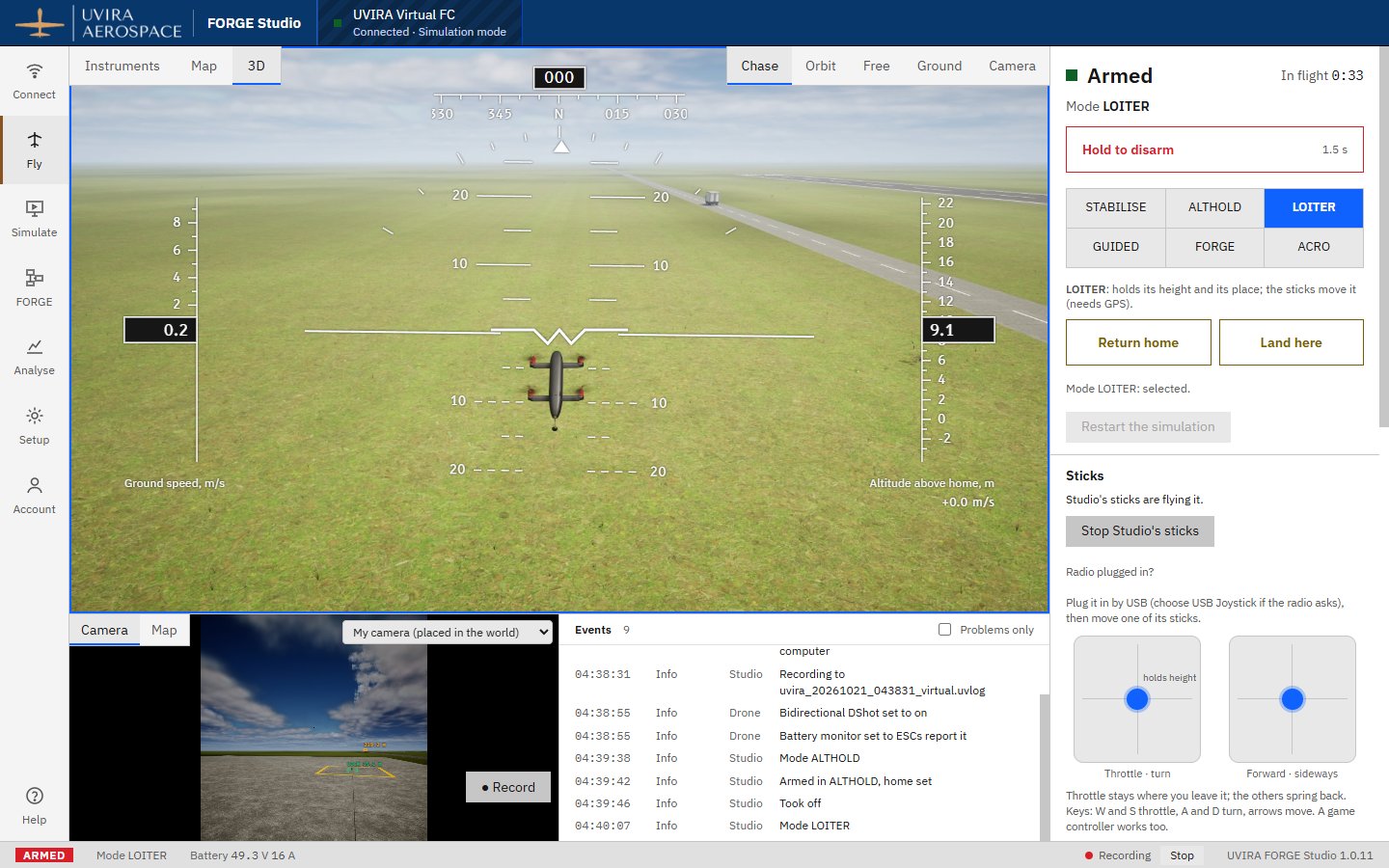The image size is (1389, 868).
Task: Switch flight mode to ACRO
Action: pos(1314,247)
